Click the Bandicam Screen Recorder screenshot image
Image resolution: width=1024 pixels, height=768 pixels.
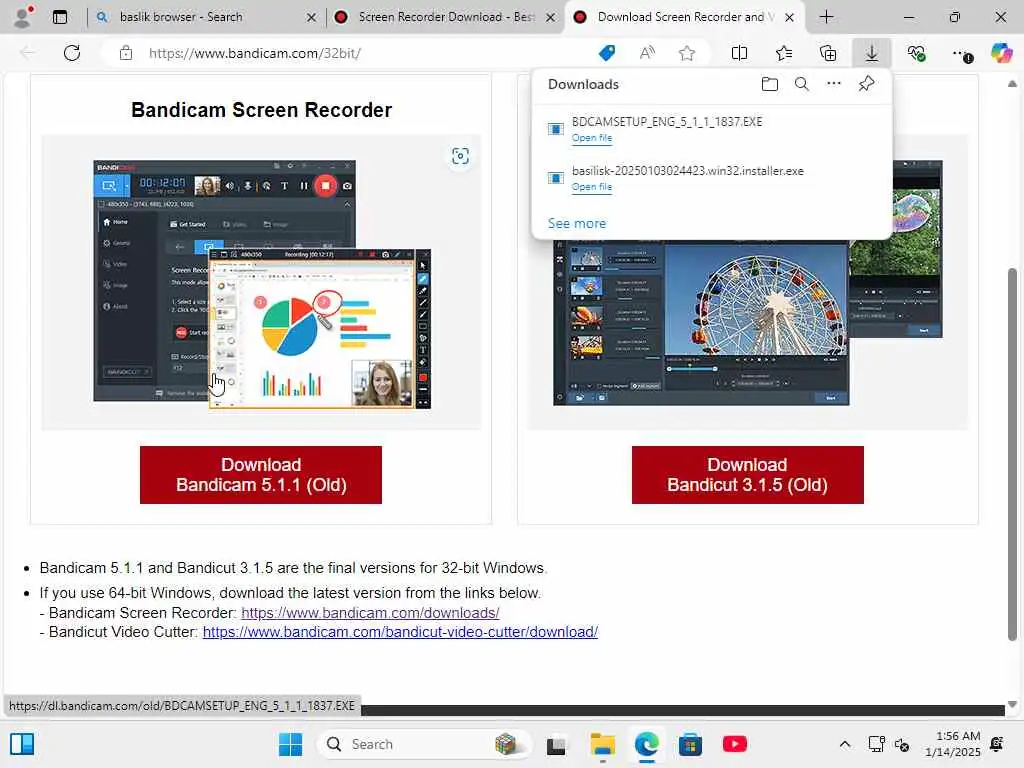point(262,284)
